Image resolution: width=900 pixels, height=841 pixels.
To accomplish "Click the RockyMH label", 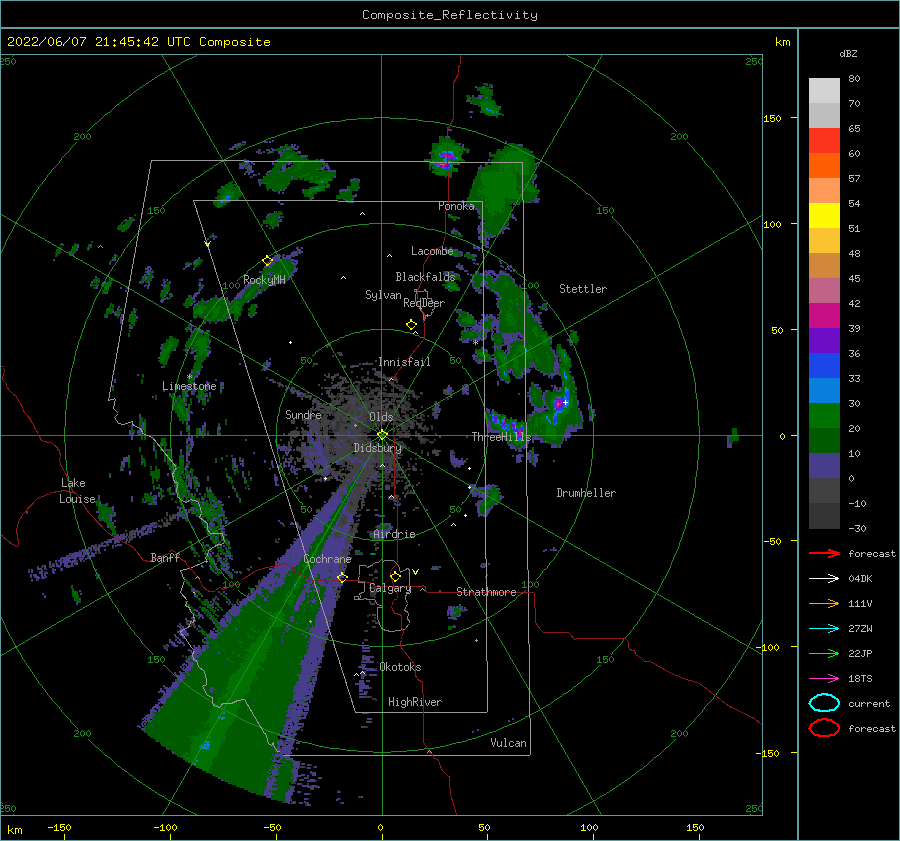I will [x=264, y=280].
